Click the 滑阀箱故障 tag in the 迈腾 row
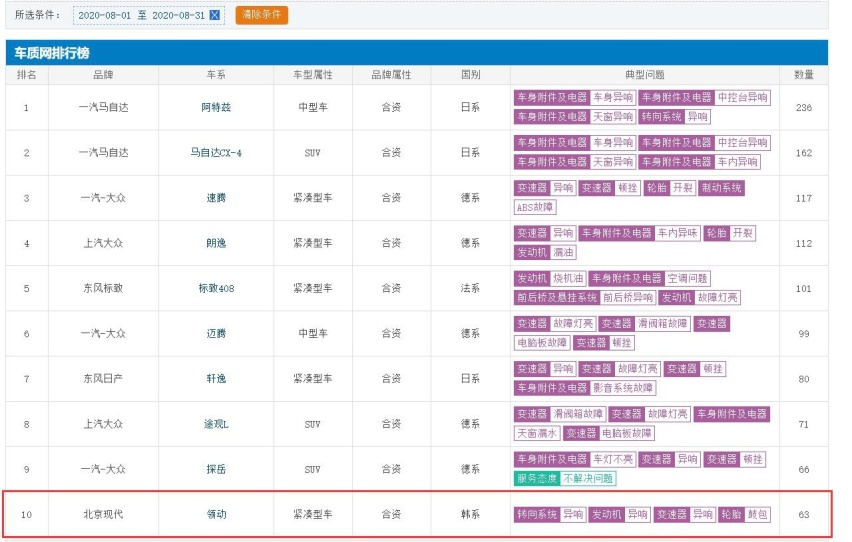This screenshot has width=852, height=542. 663,324
